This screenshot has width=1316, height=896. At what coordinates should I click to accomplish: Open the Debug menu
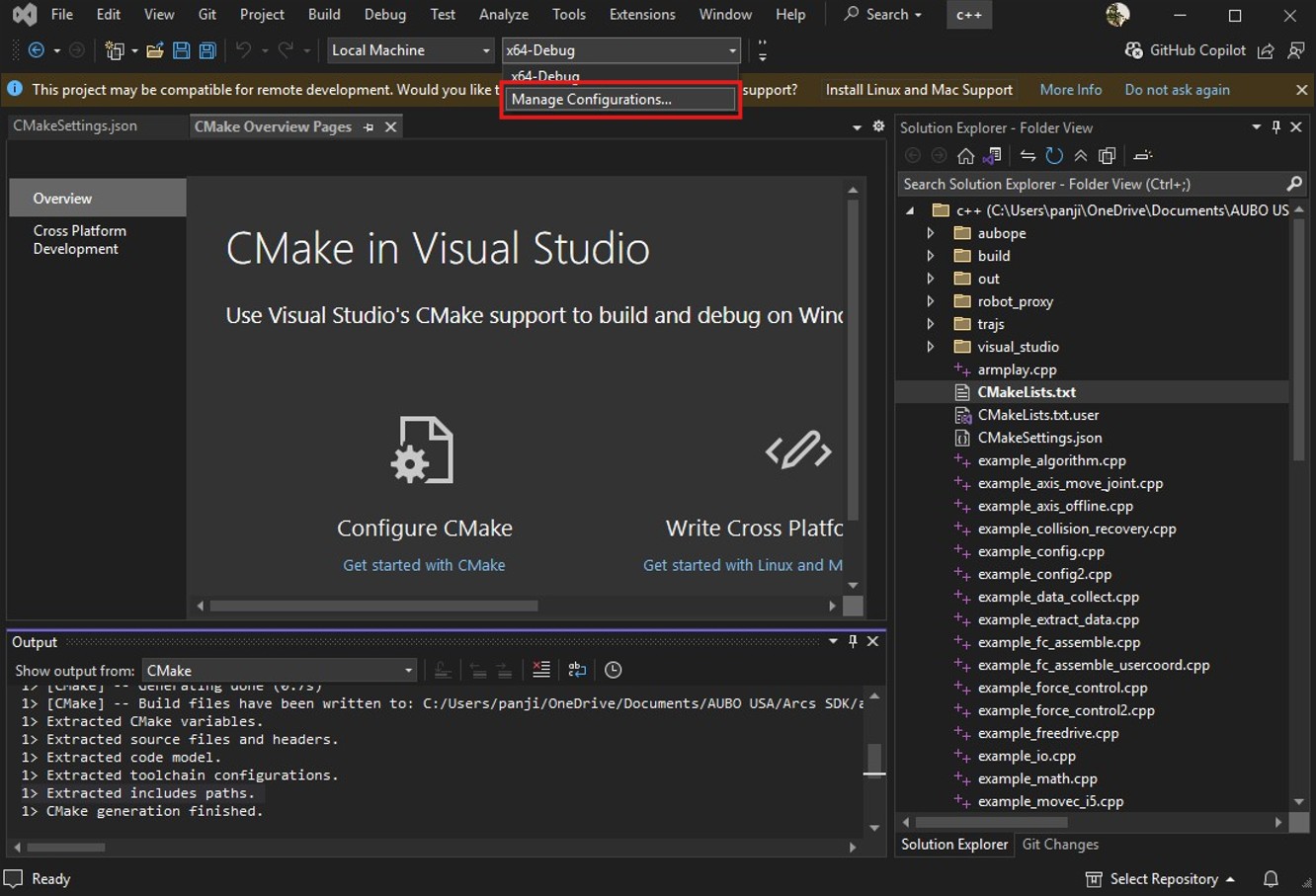(x=385, y=15)
